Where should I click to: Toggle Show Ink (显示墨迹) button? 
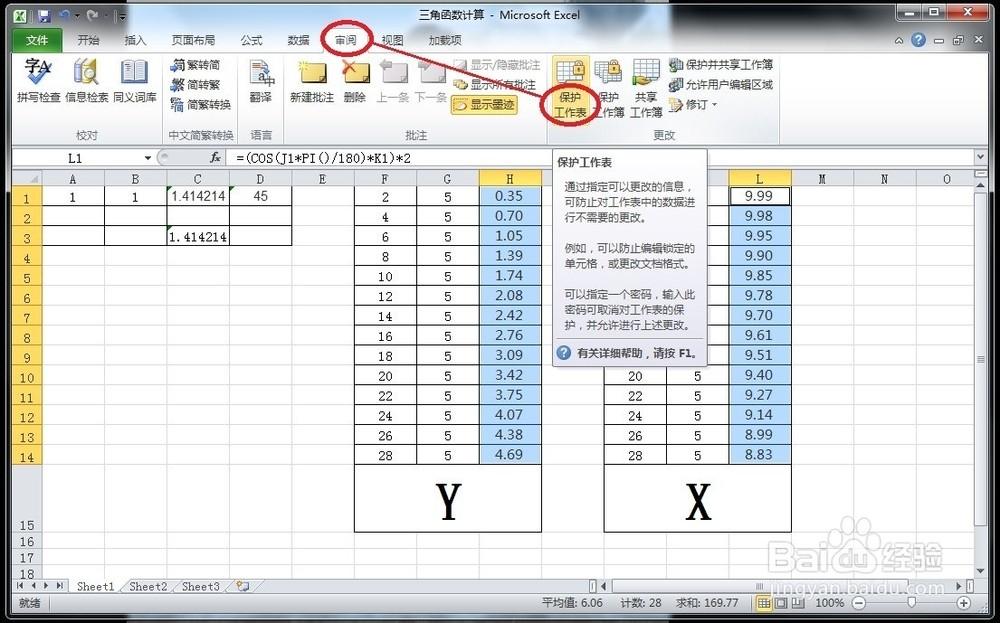click(485, 104)
